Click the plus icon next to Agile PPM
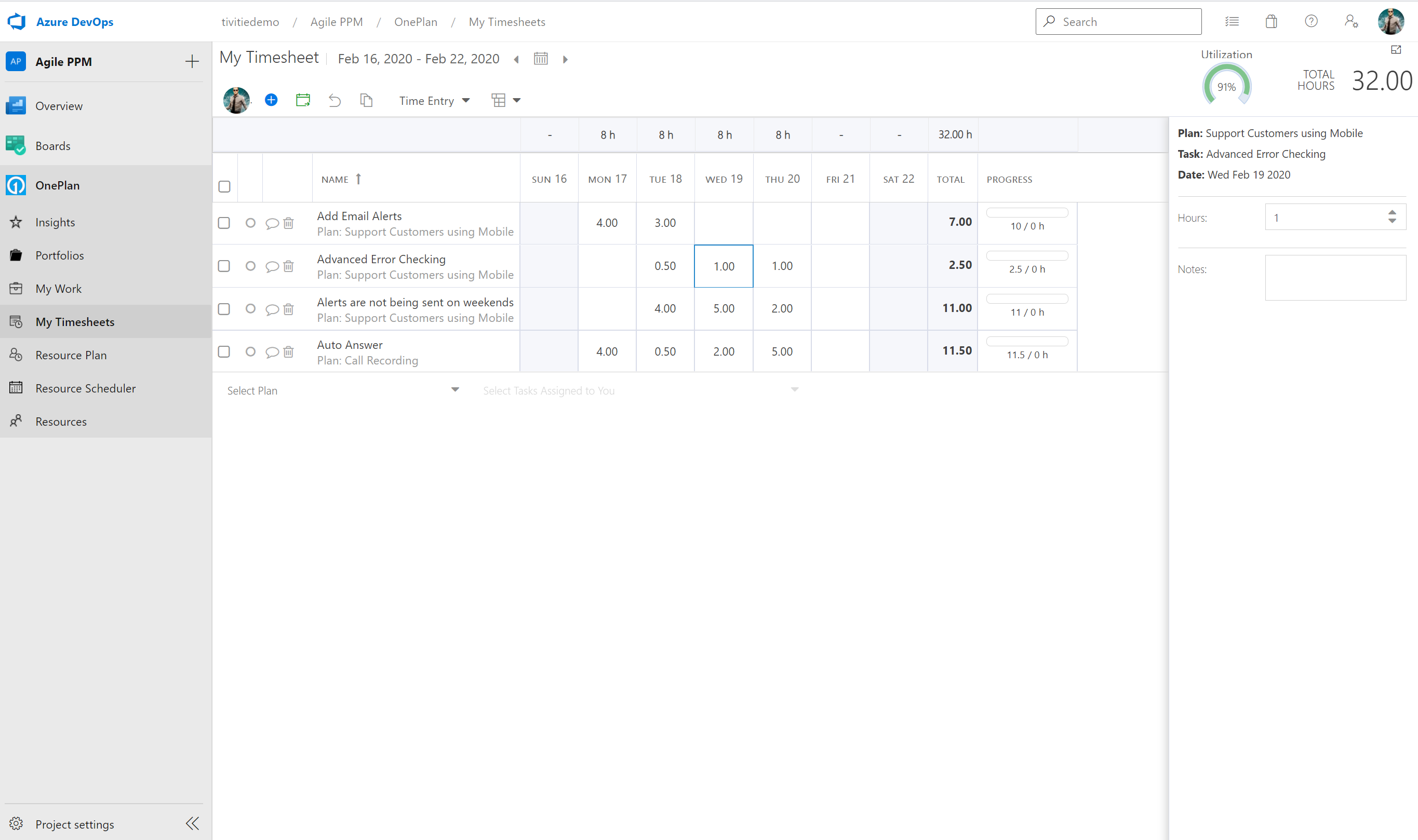 click(192, 62)
